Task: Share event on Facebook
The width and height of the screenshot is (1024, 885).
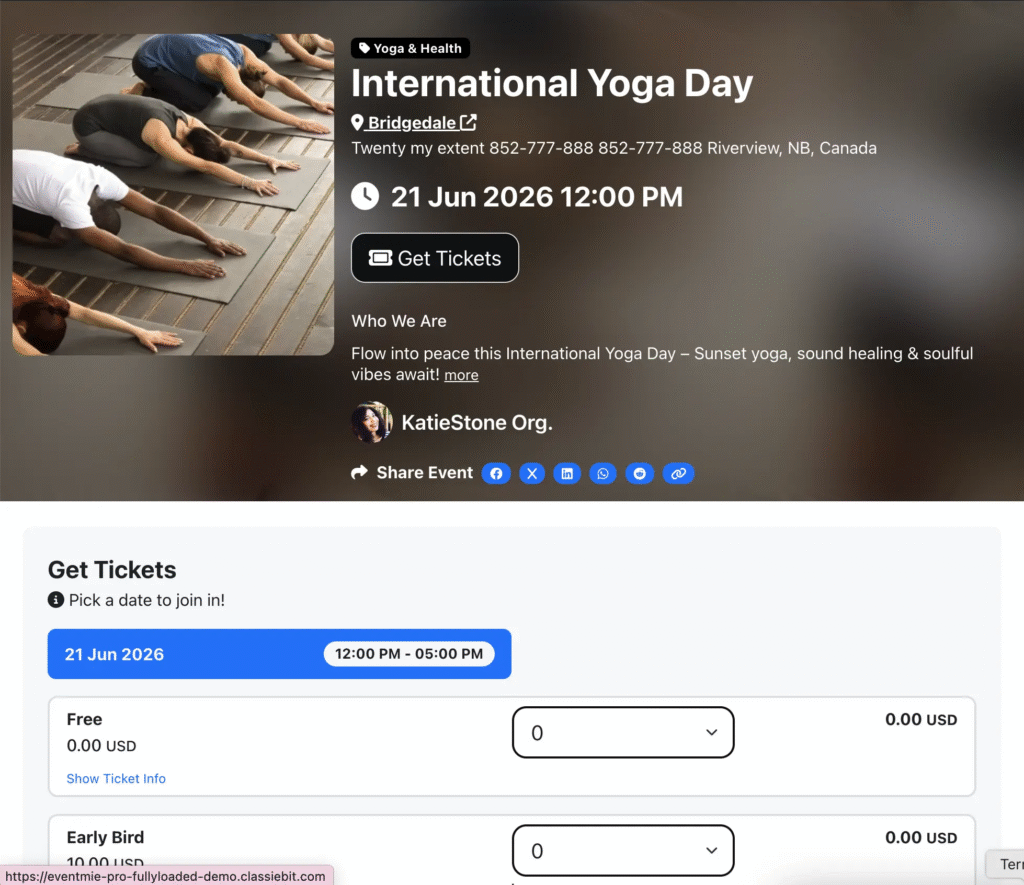Action: pyautogui.click(x=496, y=473)
